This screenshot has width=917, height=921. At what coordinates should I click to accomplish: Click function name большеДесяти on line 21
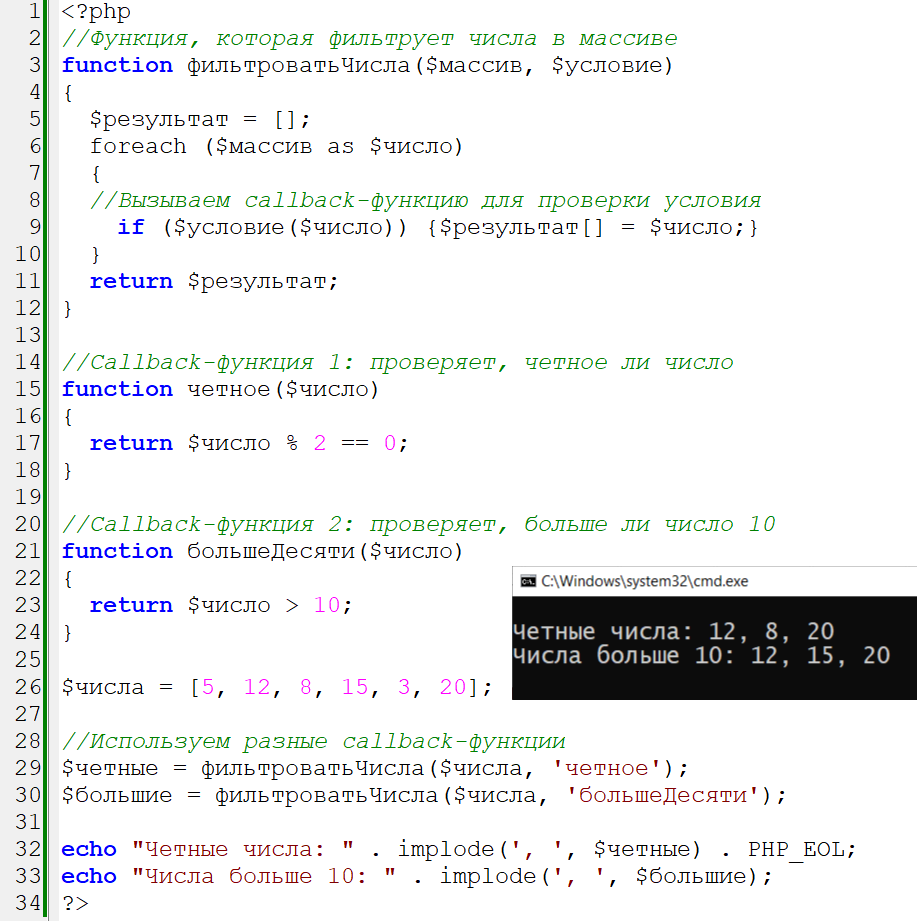click(x=271, y=552)
